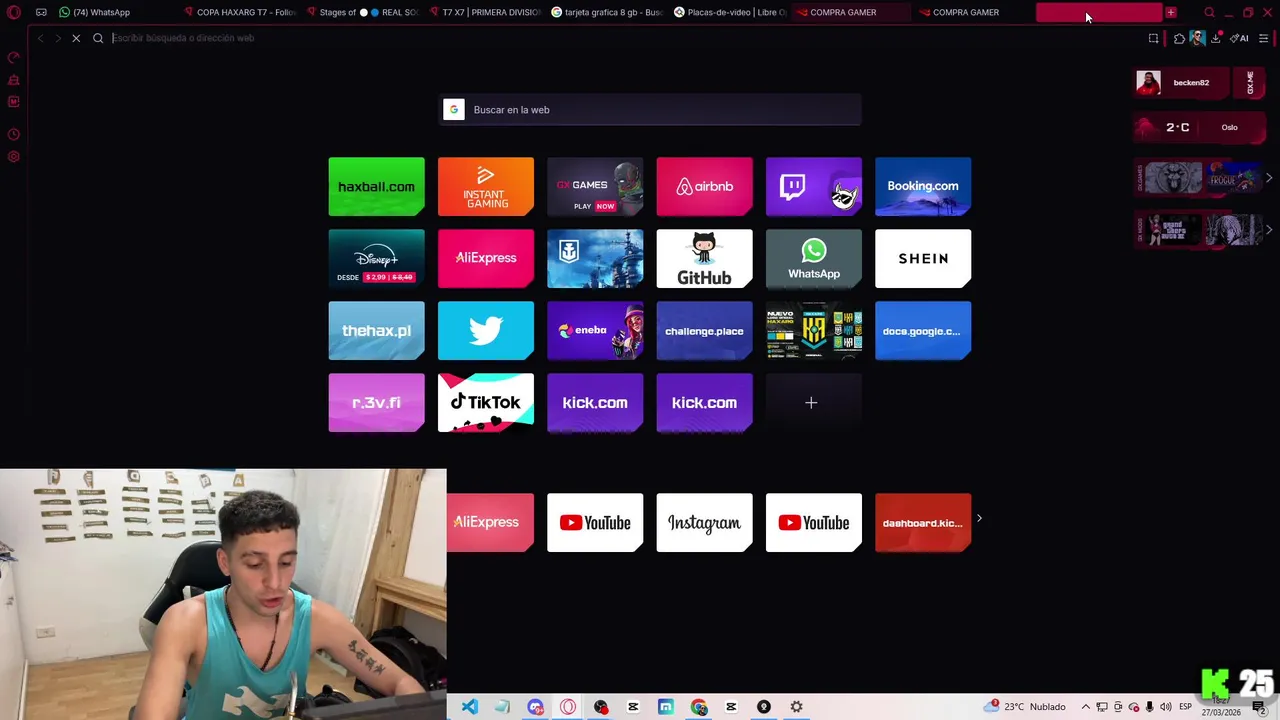This screenshot has height=720, width=1280.
Task: Open Google Chrome from the taskbar
Action: [699, 707]
